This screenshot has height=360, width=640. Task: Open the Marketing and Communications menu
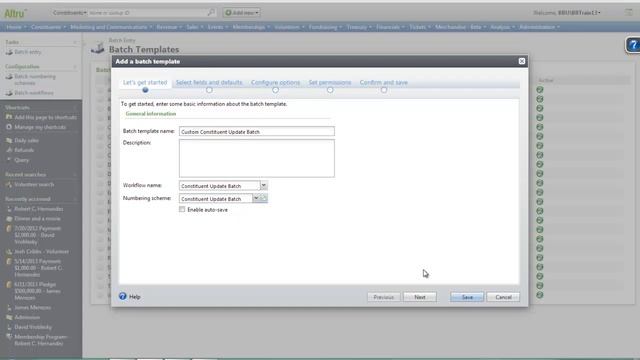pos(111,27)
